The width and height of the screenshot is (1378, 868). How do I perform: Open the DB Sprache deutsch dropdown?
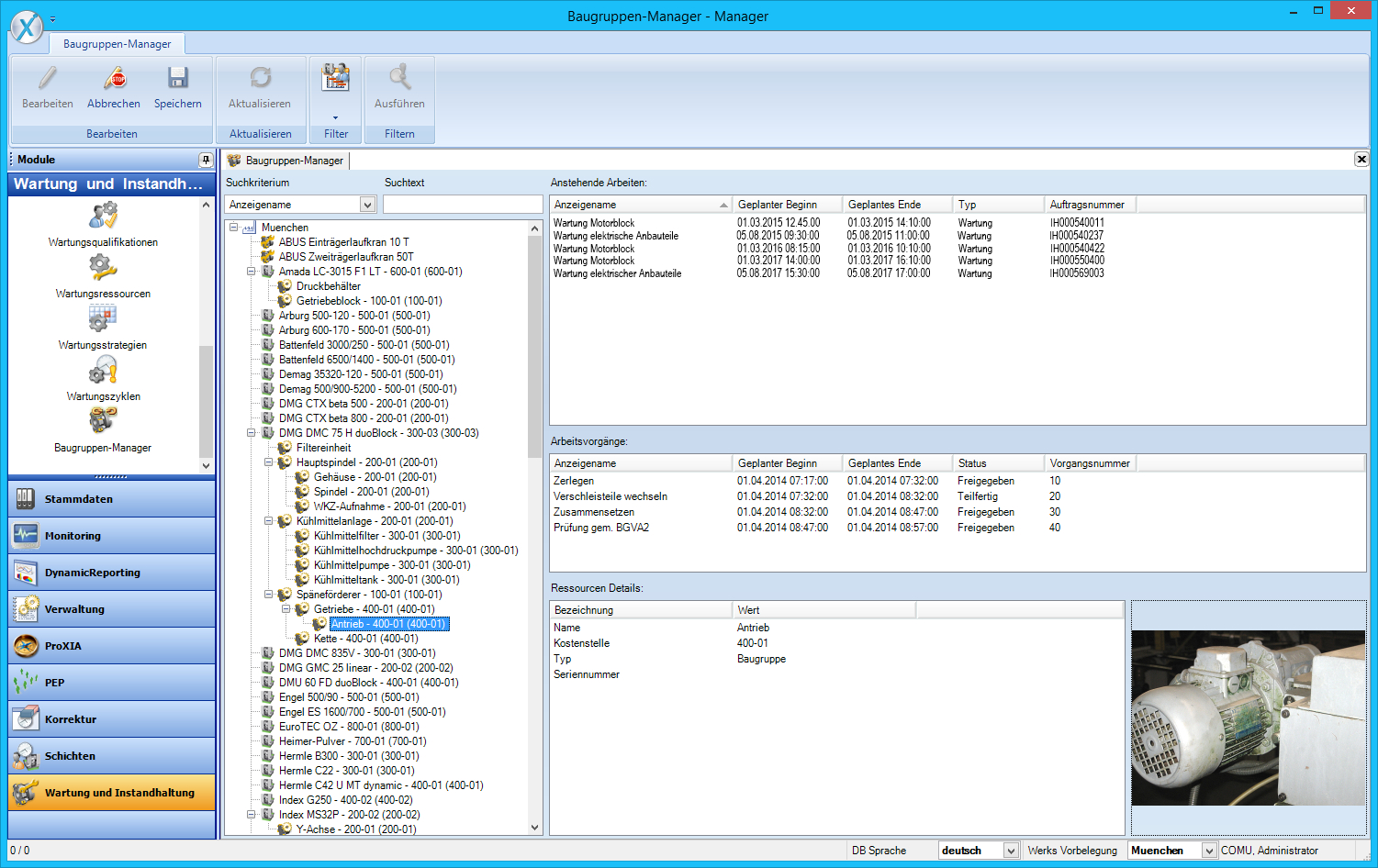pos(1011,851)
